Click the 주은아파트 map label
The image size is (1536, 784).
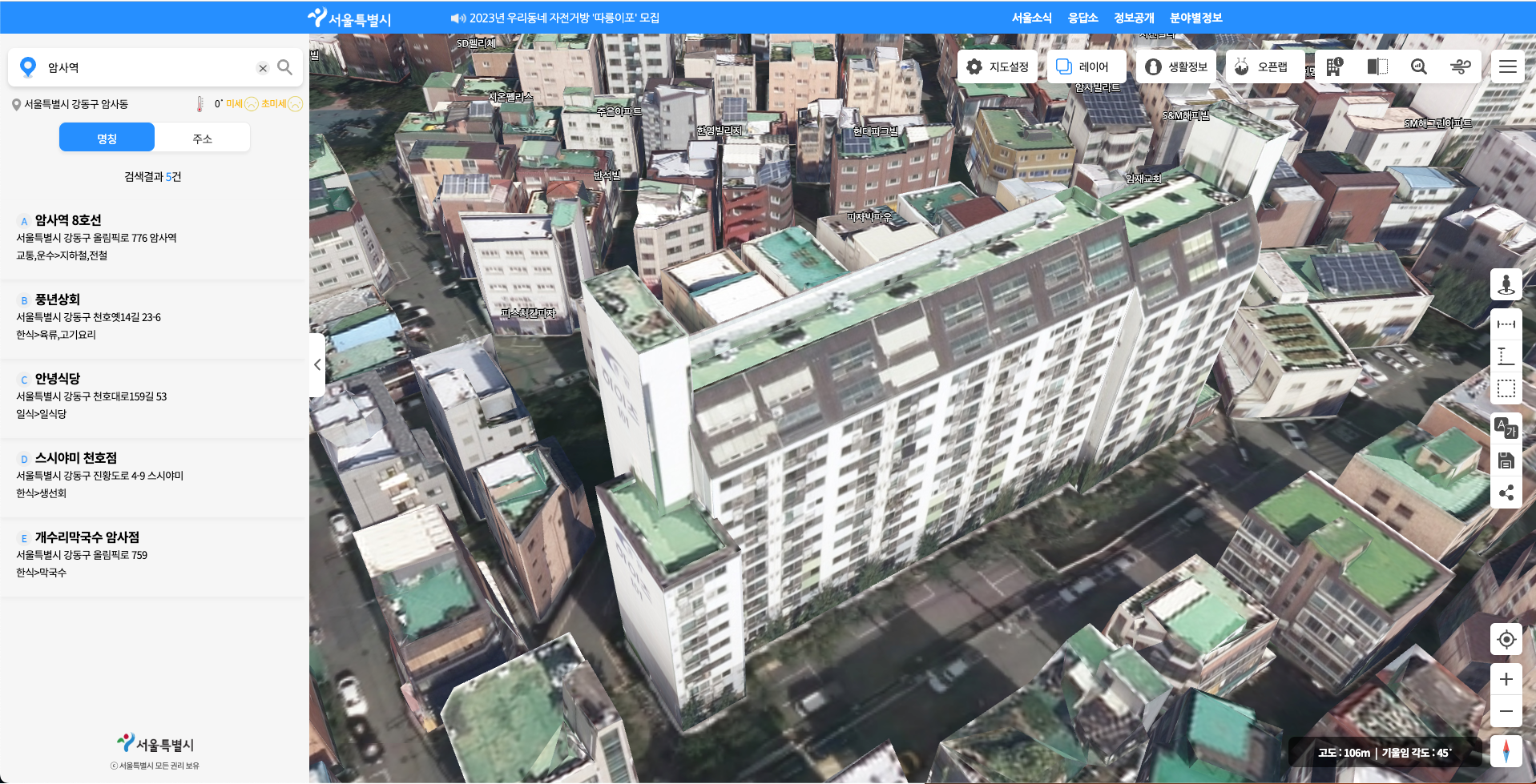[x=619, y=111]
